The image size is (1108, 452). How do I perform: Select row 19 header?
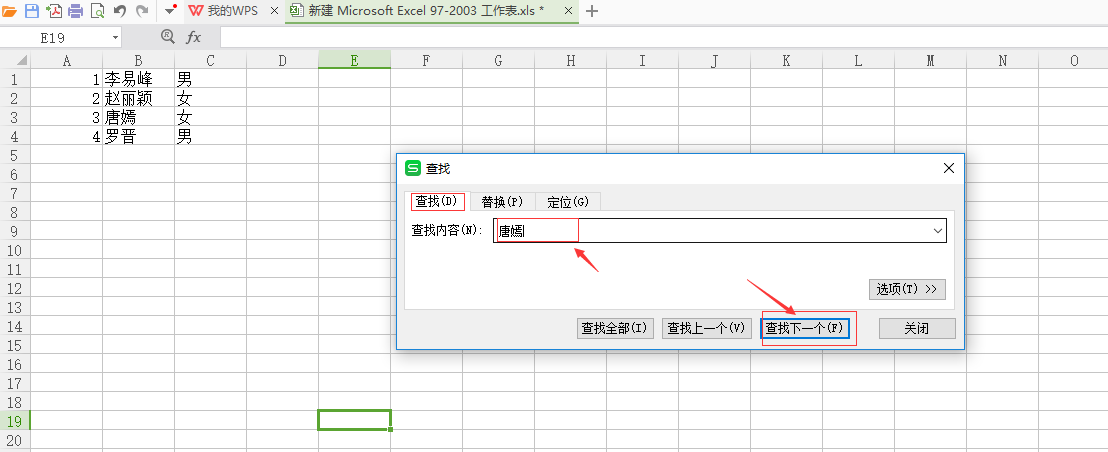15,422
